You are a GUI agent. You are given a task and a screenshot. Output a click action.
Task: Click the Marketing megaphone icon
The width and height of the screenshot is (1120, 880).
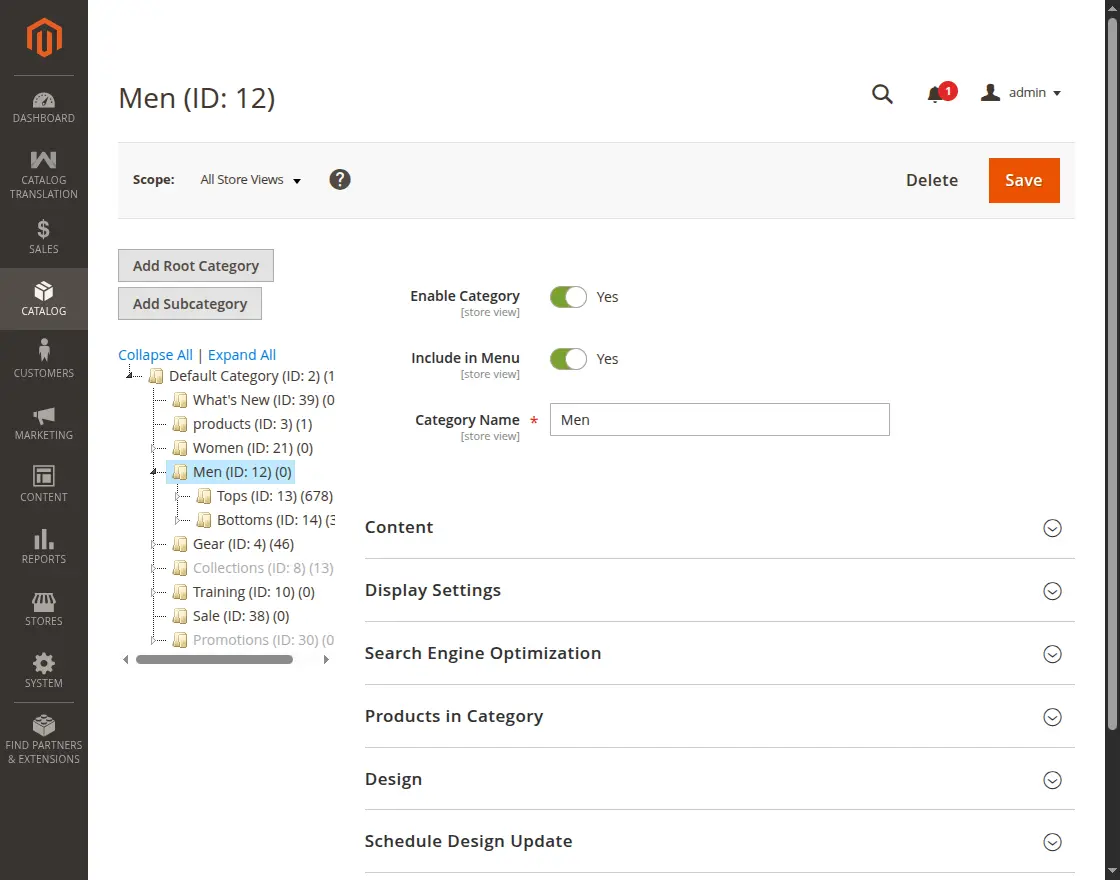click(x=43, y=422)
